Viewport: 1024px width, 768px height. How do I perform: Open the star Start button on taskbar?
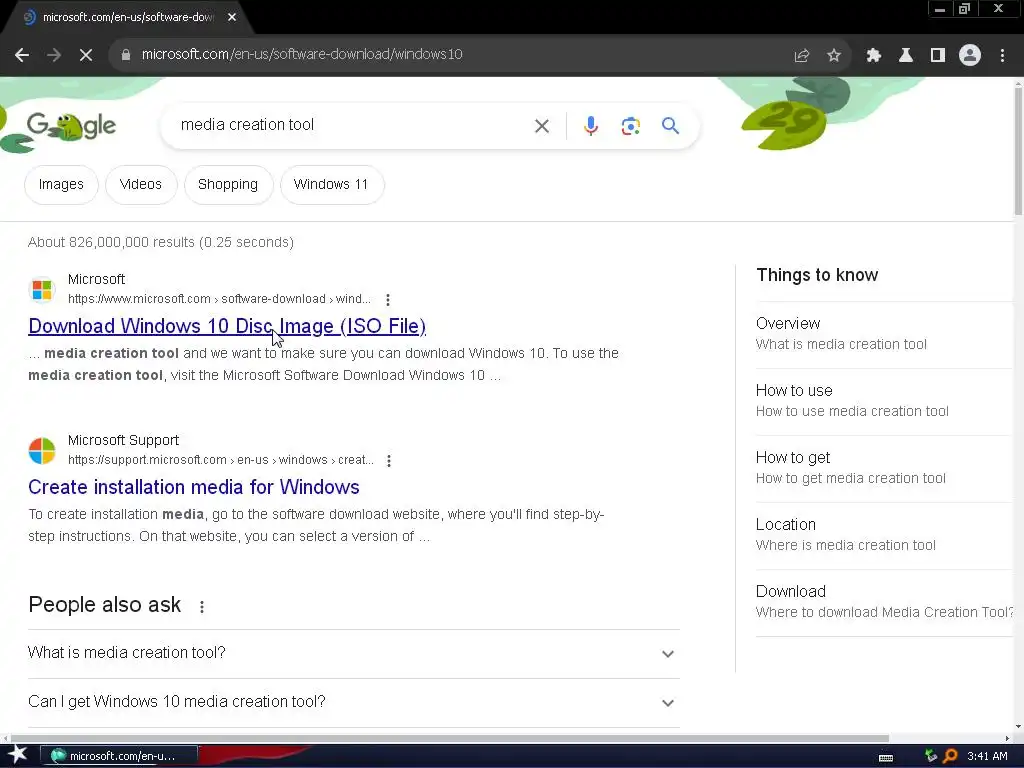[17, 755]
